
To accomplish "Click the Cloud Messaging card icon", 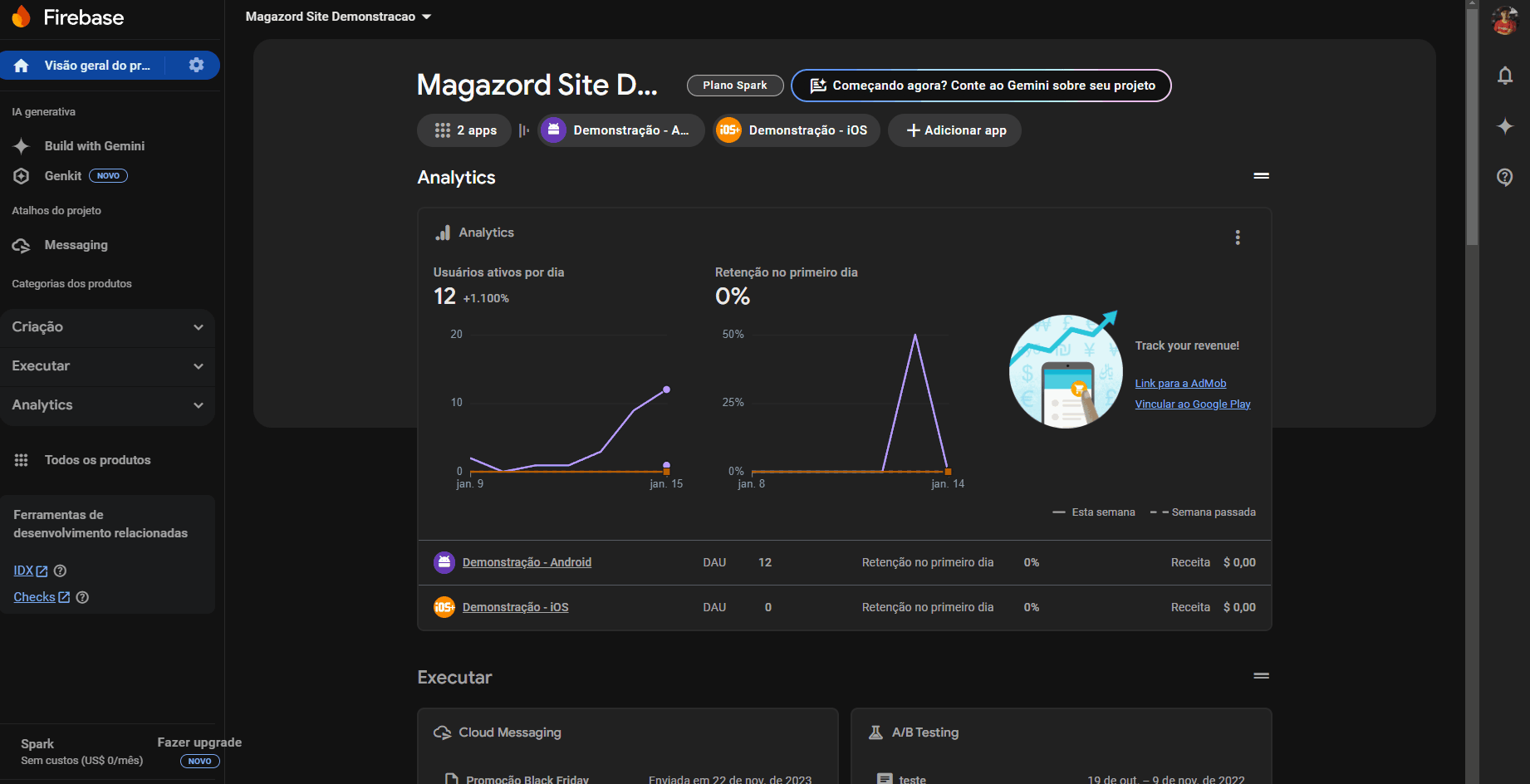I will click(x=443, y=733).
